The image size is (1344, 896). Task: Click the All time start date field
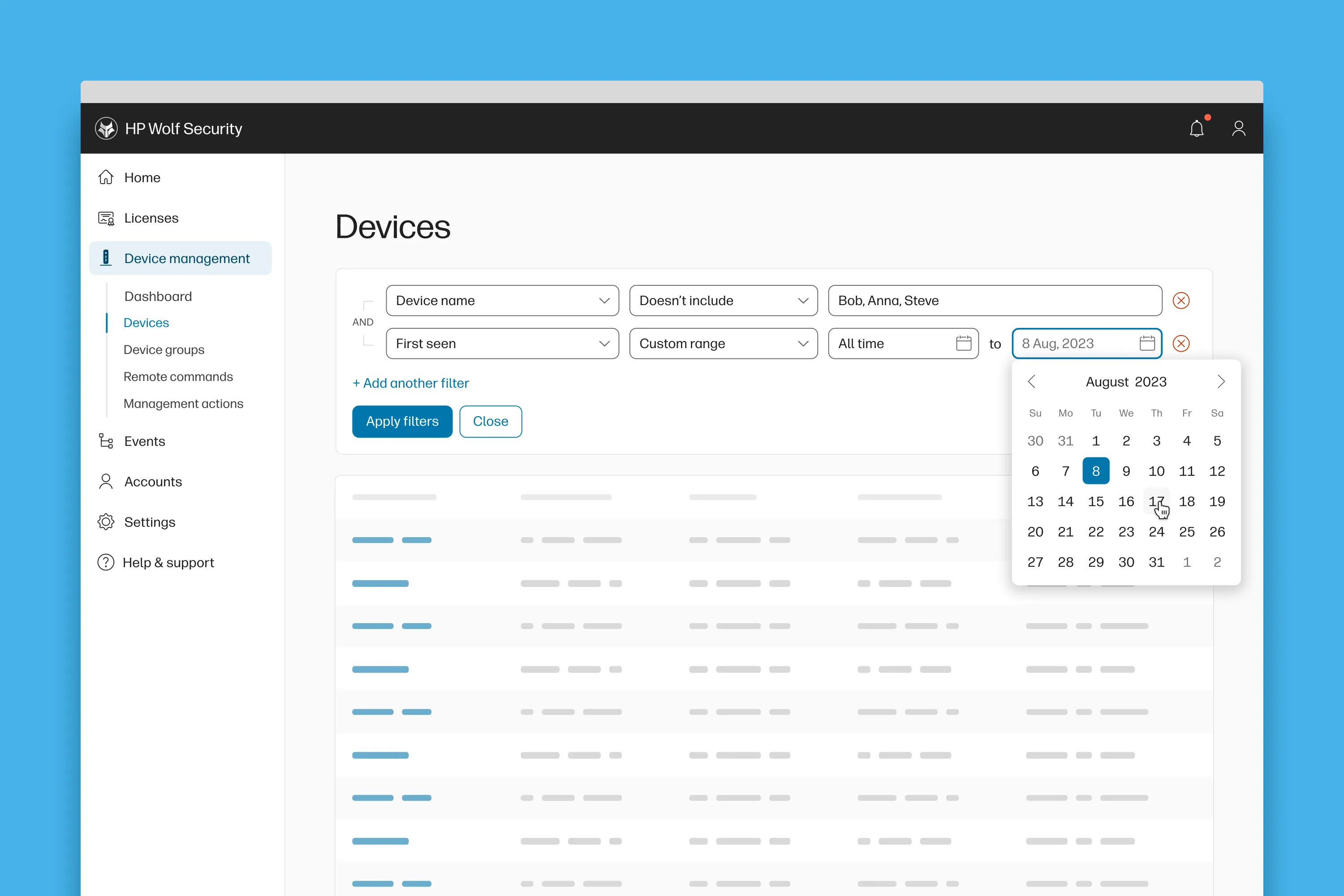click(904, 344)
